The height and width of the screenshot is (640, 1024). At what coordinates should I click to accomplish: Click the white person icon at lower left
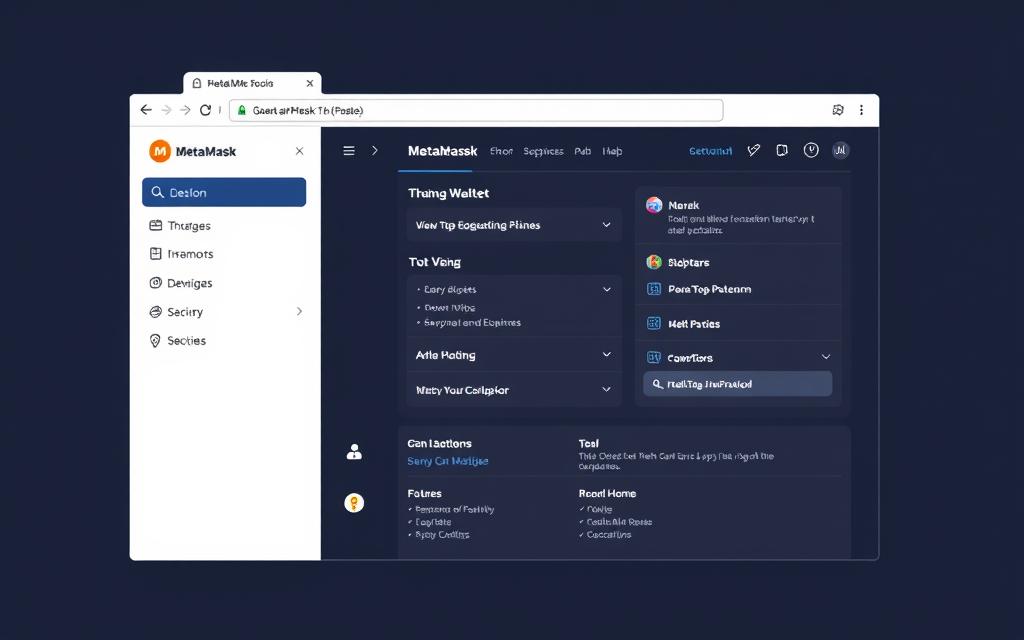354,451
